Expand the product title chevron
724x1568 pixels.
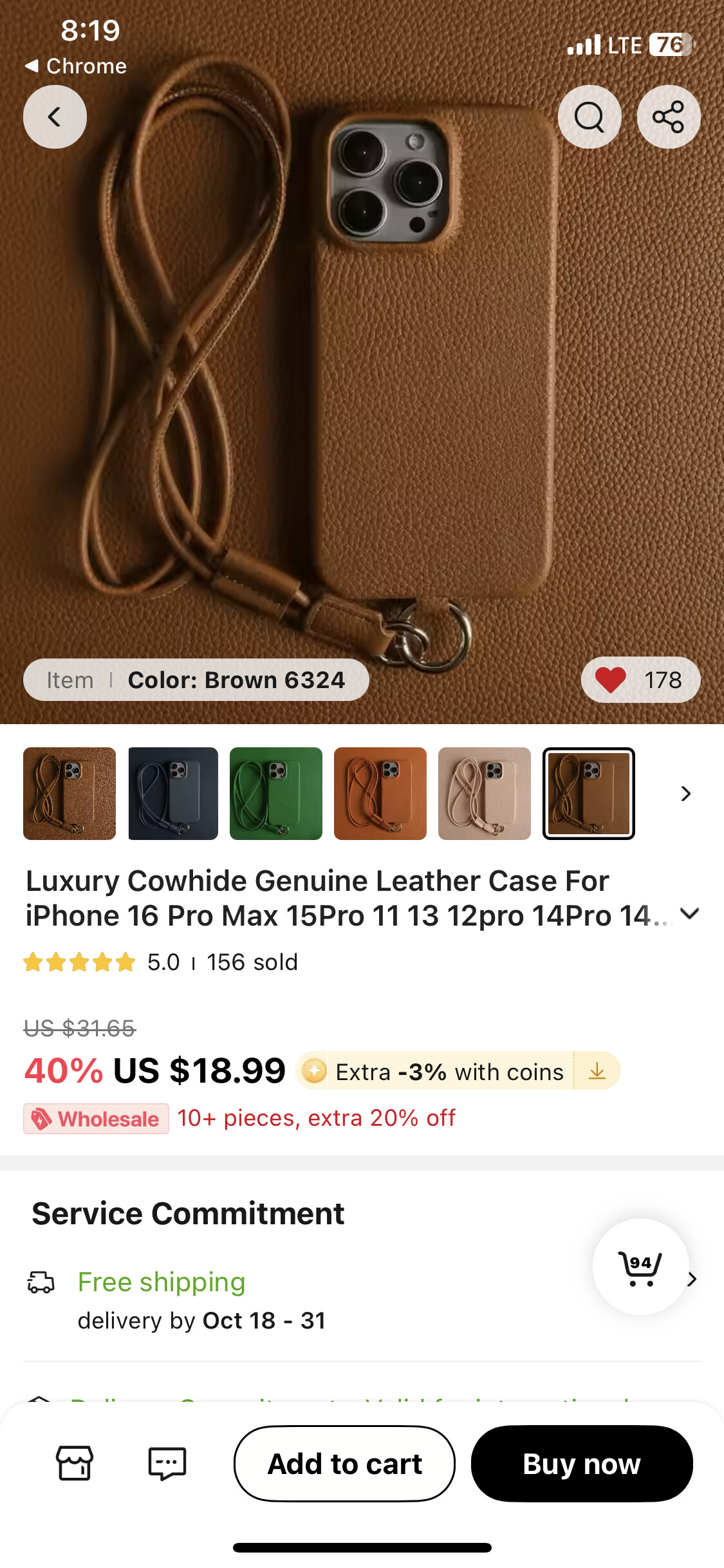[689, 913]
